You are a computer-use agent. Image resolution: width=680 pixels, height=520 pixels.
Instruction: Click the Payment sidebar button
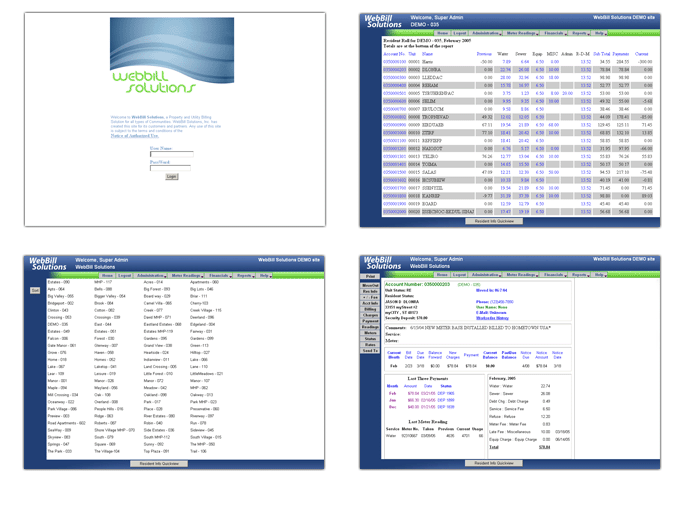point(370,321)
